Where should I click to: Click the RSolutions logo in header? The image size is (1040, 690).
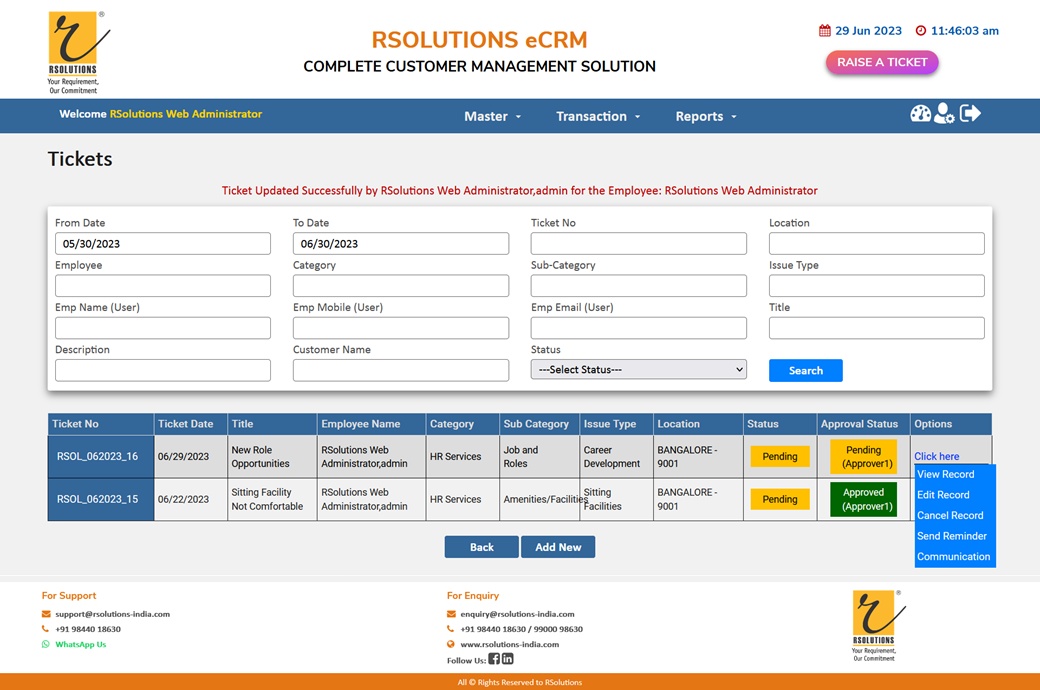click(78, 52)
